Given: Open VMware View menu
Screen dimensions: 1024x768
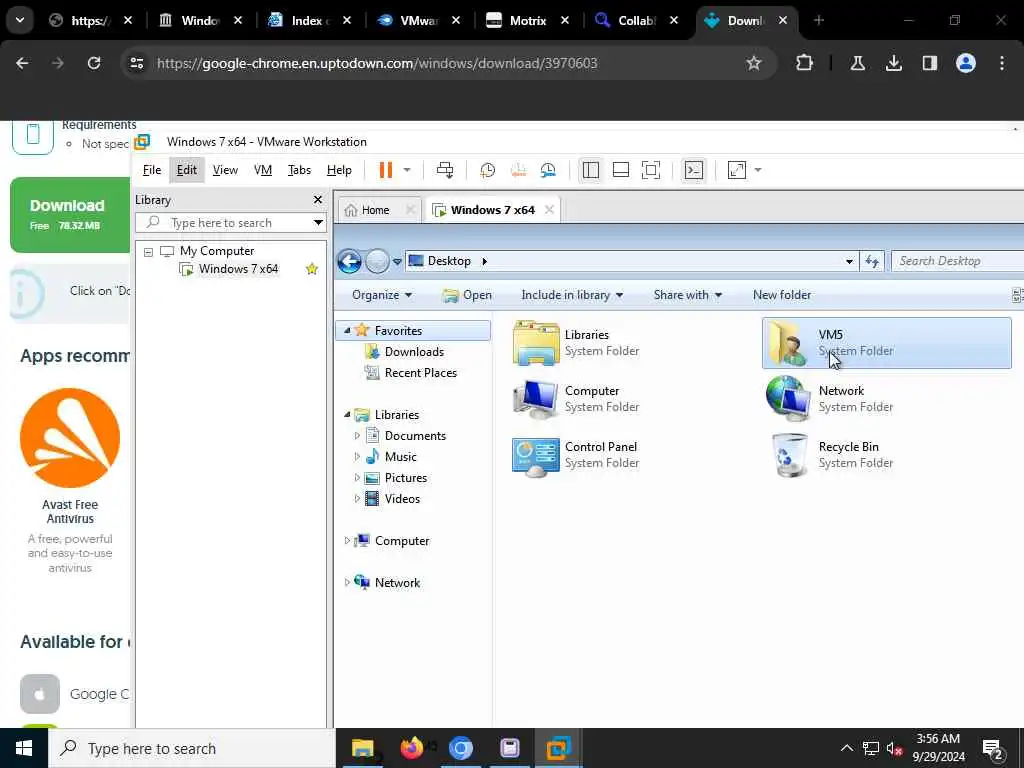Looking at the screenshot, I should [225, 170].
